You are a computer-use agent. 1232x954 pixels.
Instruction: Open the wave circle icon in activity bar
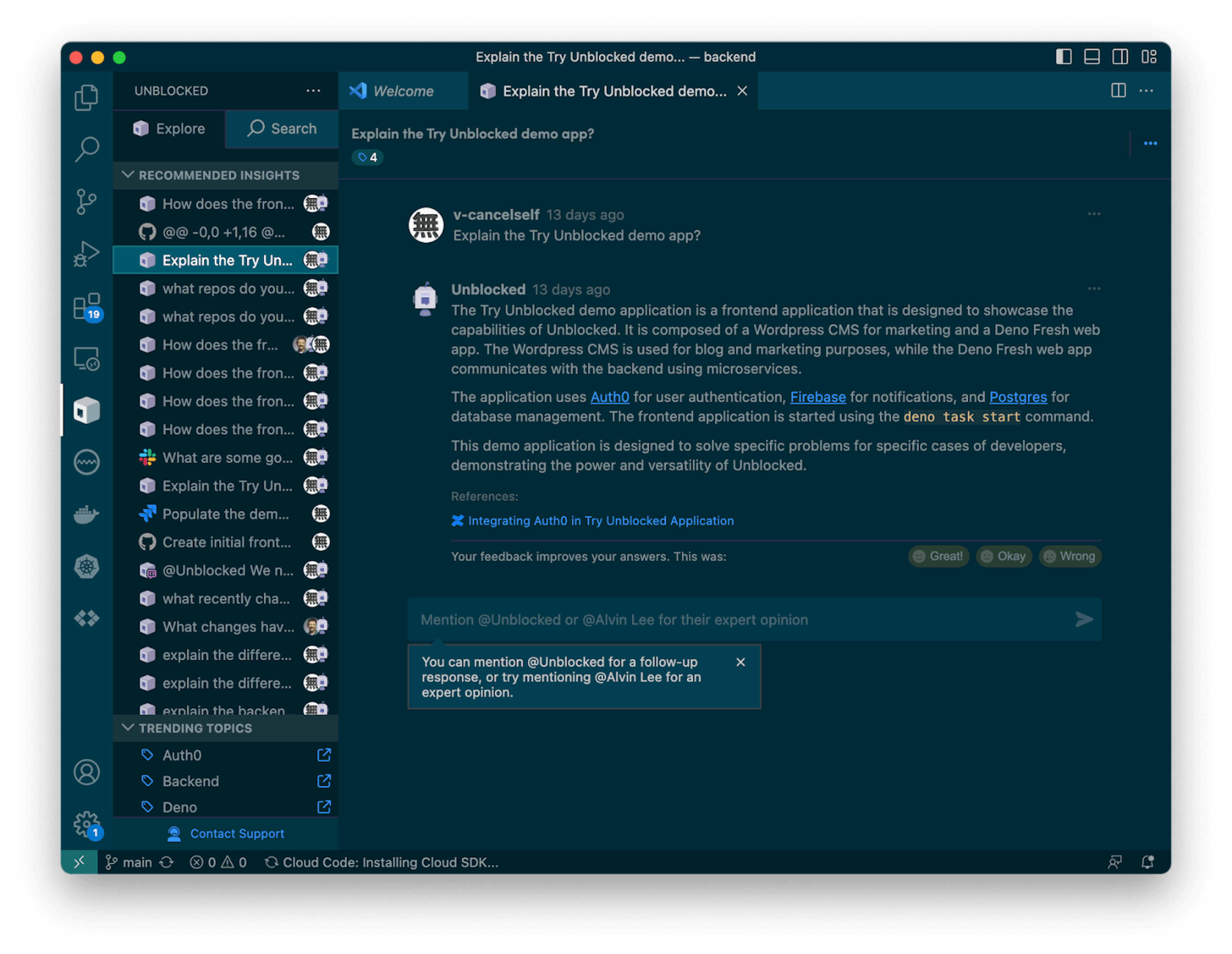pos(86,462)
